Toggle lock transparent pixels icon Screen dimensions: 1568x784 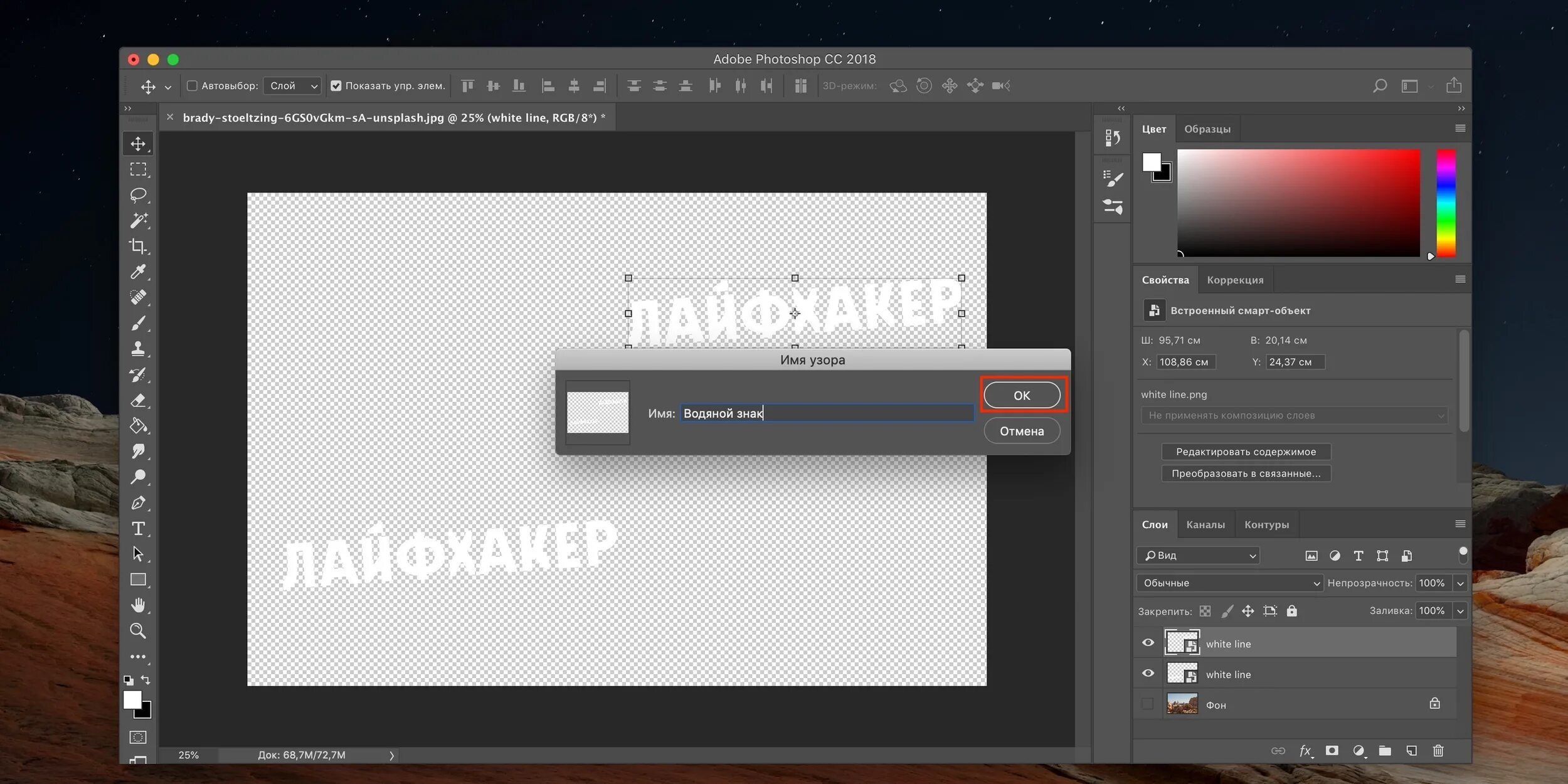tap(1205, 611)
